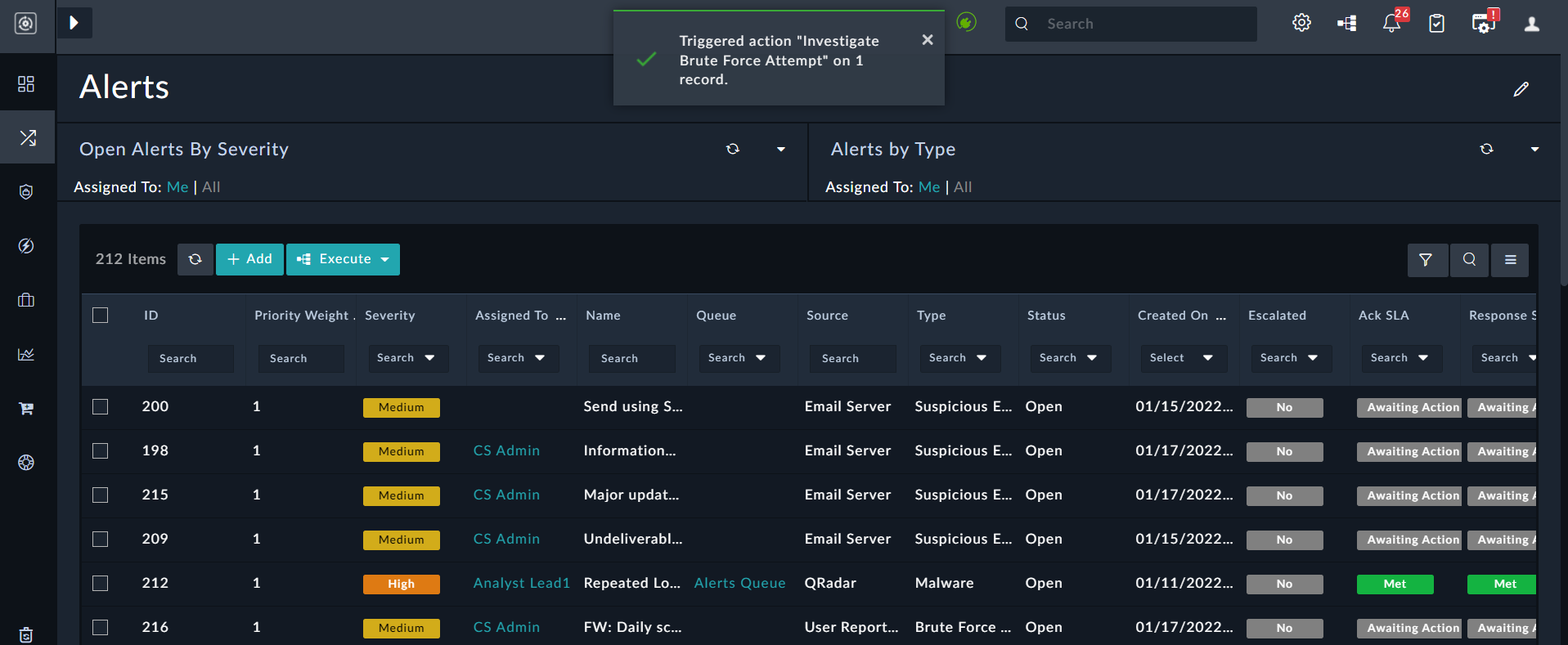The width and height of the screenshot is (1568, 645).
Task: Expand the Alerts by Type widget options arrow
Action: pos(1534,149)
